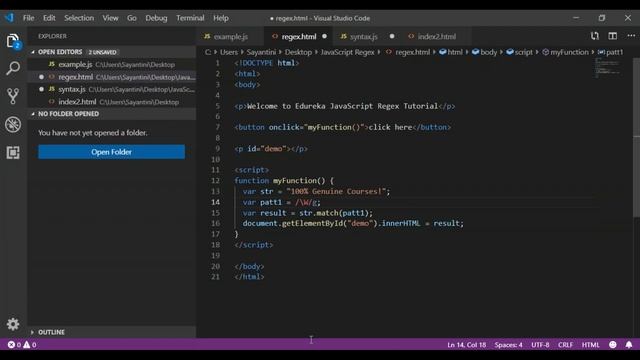640x360 pixels.
Task: Open the Search view icon
Action: 13,68
